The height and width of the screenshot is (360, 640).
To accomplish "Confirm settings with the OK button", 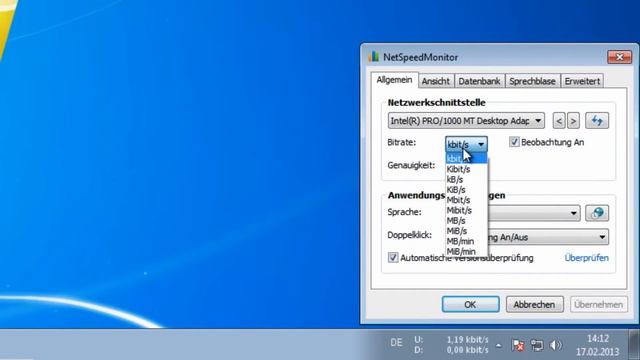I will 470,304.
